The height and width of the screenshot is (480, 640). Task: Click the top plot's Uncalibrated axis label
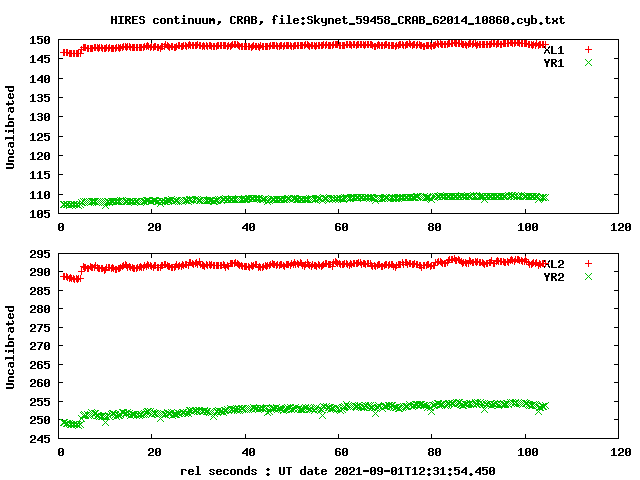[10, 127]
